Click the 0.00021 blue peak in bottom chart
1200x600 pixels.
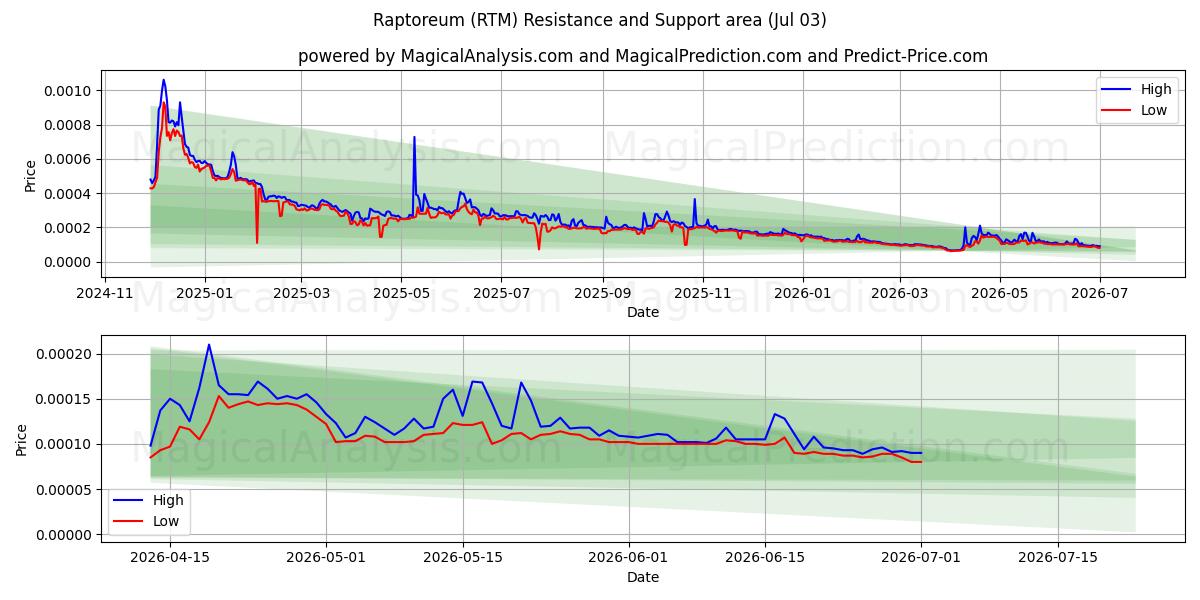pyautogui.click(x=209, y=345)
